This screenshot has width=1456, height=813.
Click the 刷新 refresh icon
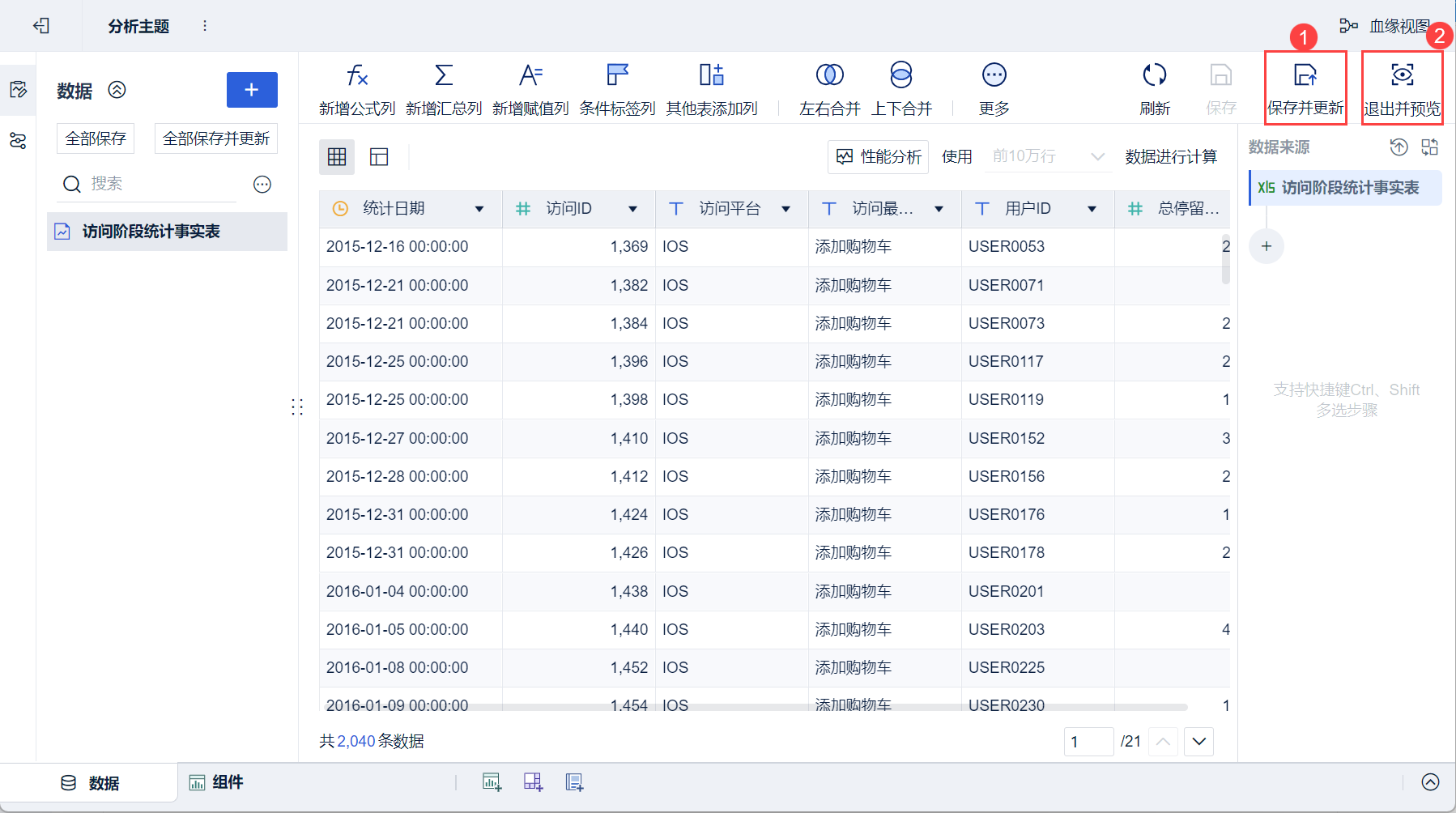pyautogui.click(x=1154, y=75)
